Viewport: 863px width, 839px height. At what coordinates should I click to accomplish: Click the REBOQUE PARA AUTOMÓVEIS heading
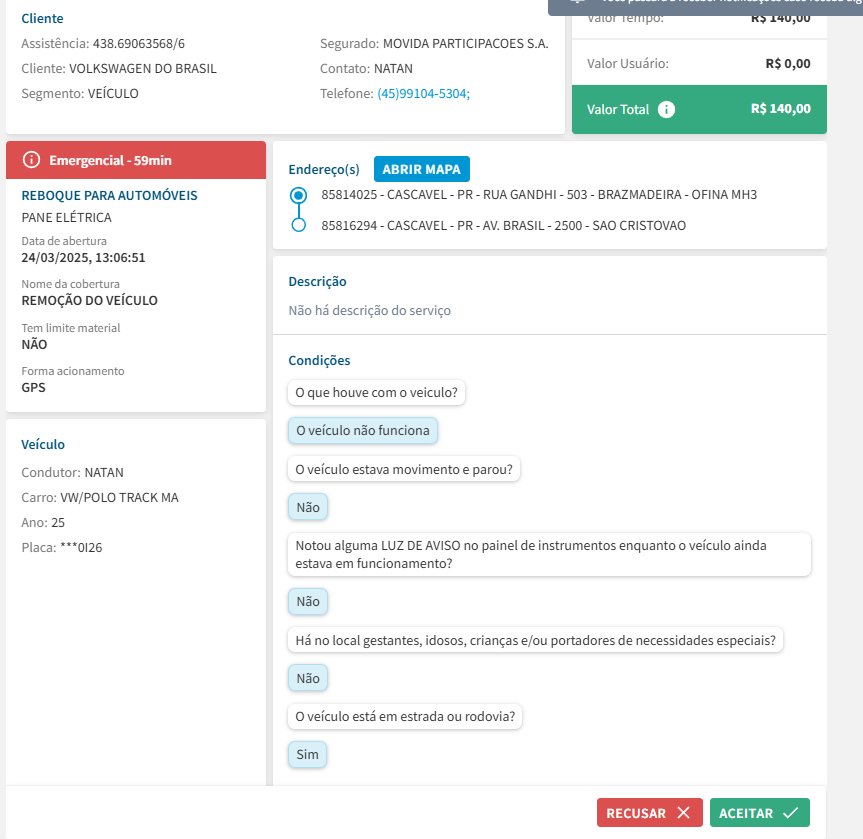coord(109,196)
